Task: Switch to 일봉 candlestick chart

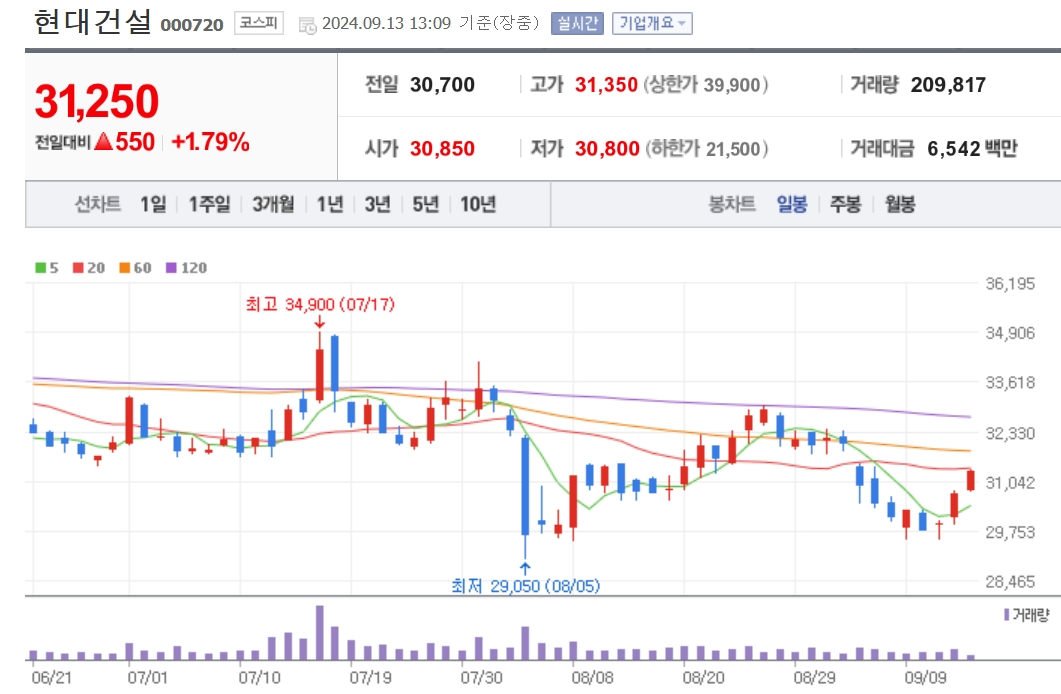Action: [x=792, y=204]
